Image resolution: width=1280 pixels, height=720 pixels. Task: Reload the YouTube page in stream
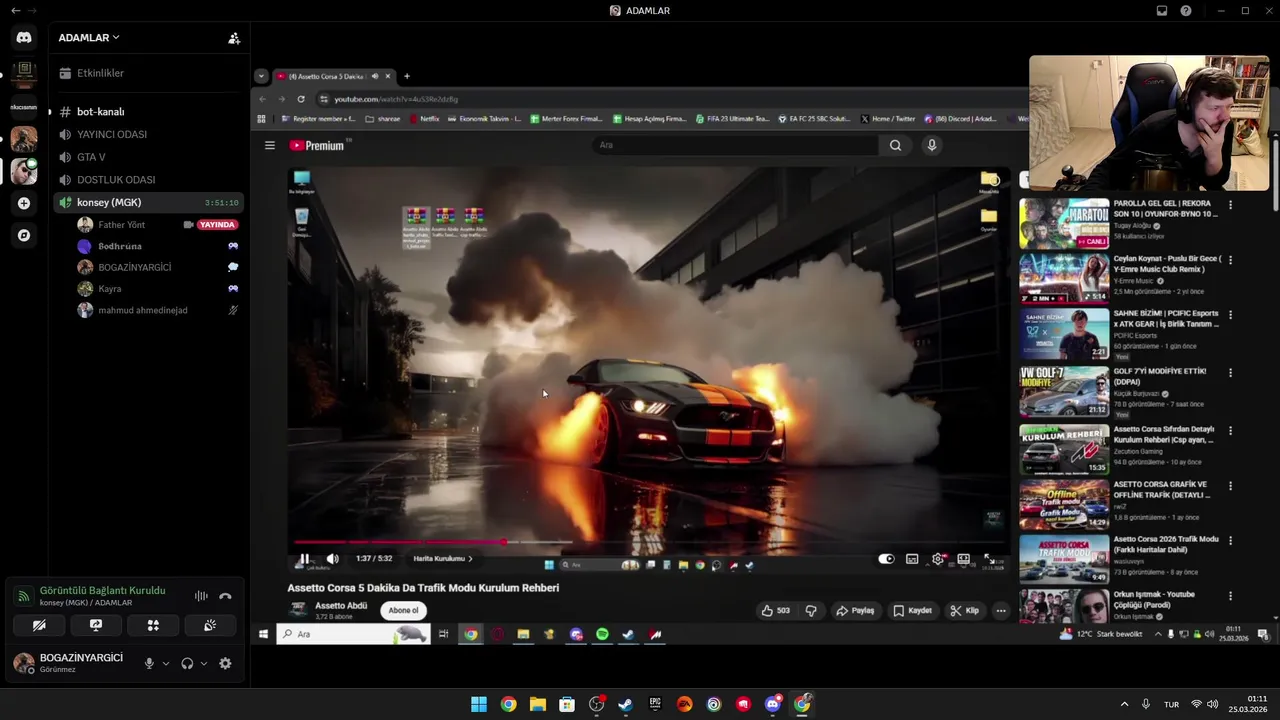tap(301, 99)
